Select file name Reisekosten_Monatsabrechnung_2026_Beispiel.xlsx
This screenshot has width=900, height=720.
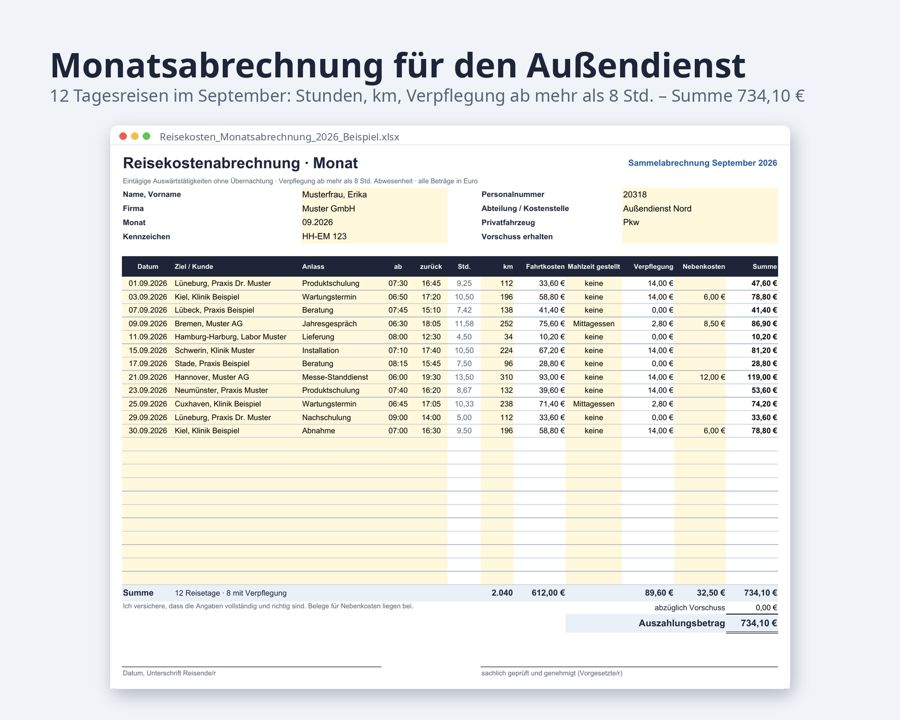(x=280, y=137)
